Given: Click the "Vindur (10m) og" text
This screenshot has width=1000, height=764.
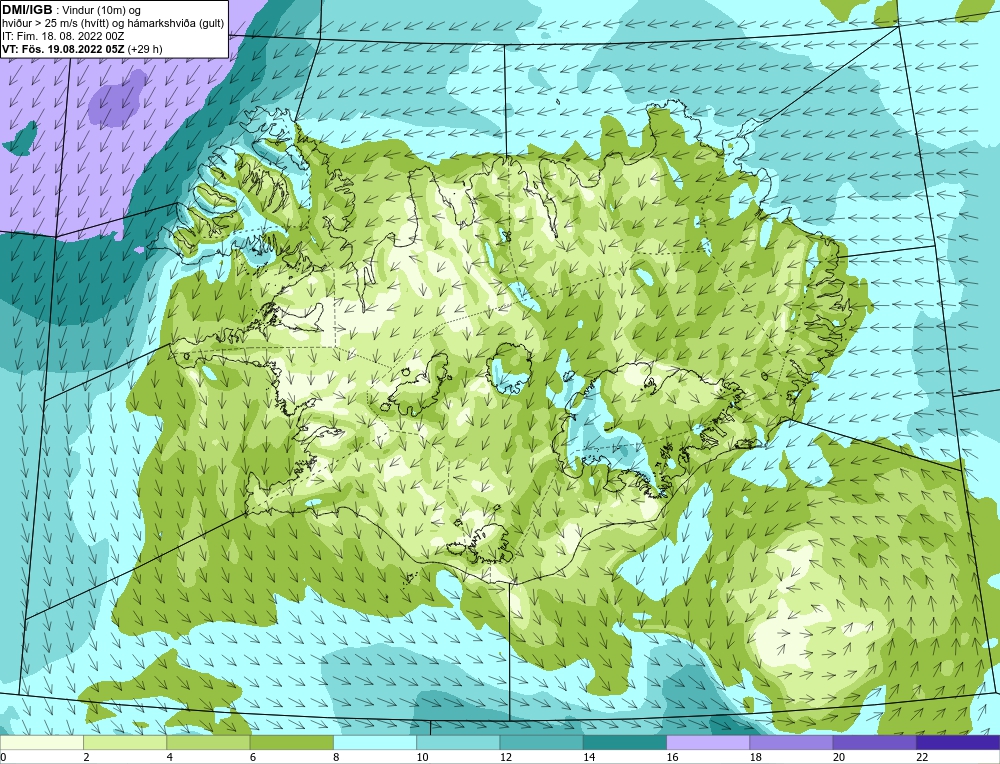Looking at the screenshot, I should [x=102, y=10].
